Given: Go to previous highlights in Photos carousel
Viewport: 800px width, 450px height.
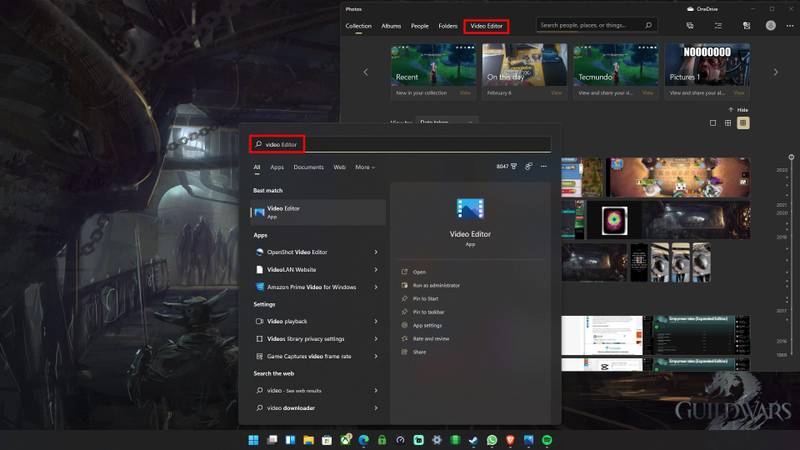Looking at the screenshot, I should (365, 72).
